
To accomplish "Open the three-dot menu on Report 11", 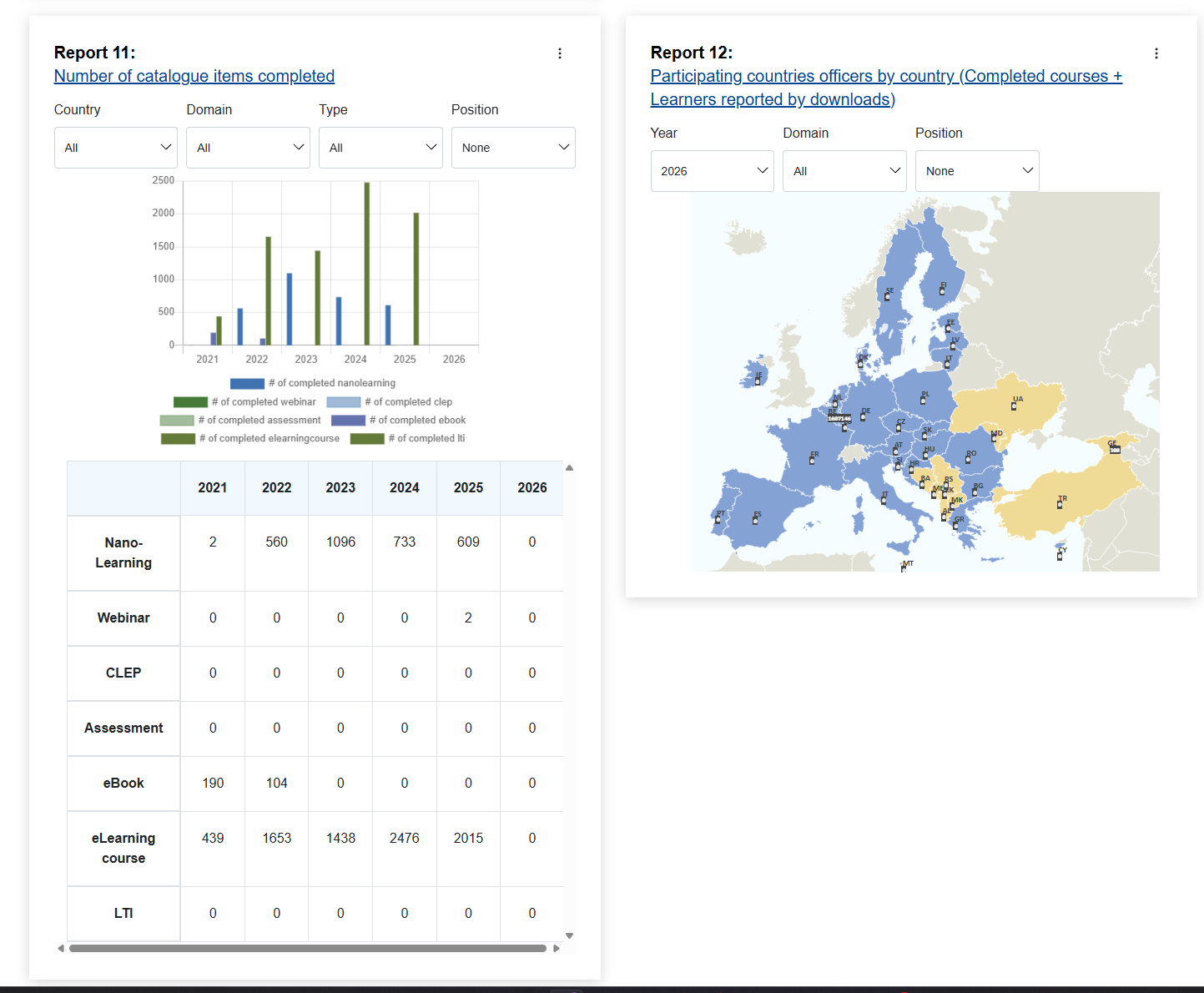I will click(x=560, y=53).
